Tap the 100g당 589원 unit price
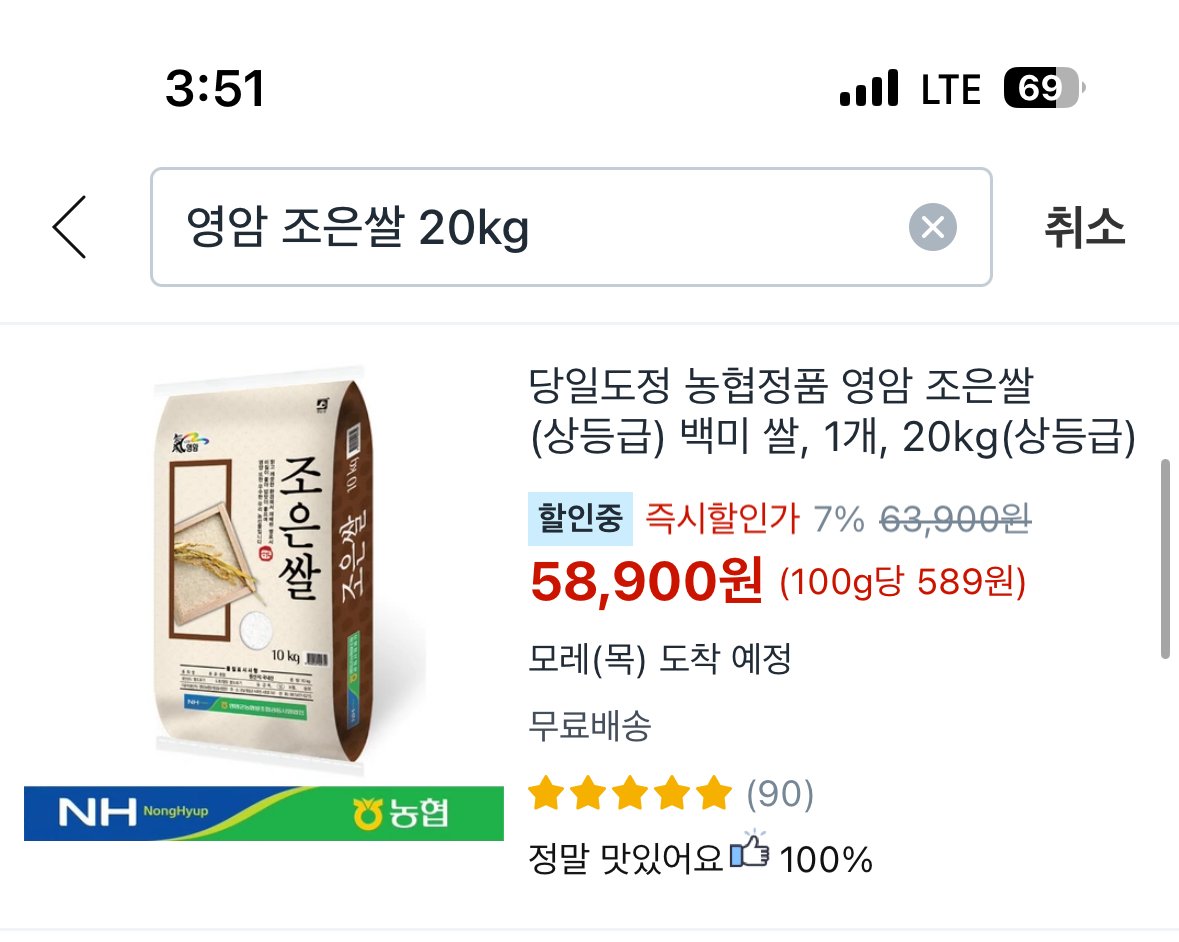Image resolution: width=1179 pixels, height=942 pixels. click(x=902, y=582)
